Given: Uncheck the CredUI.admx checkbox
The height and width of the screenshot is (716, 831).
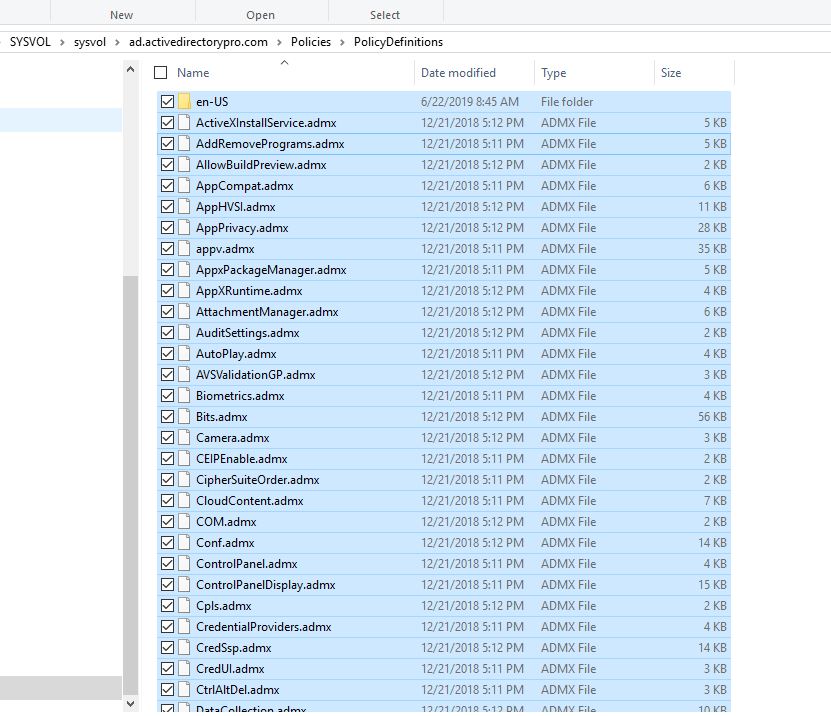Looking at the screenshot, I should pos(167,669).
